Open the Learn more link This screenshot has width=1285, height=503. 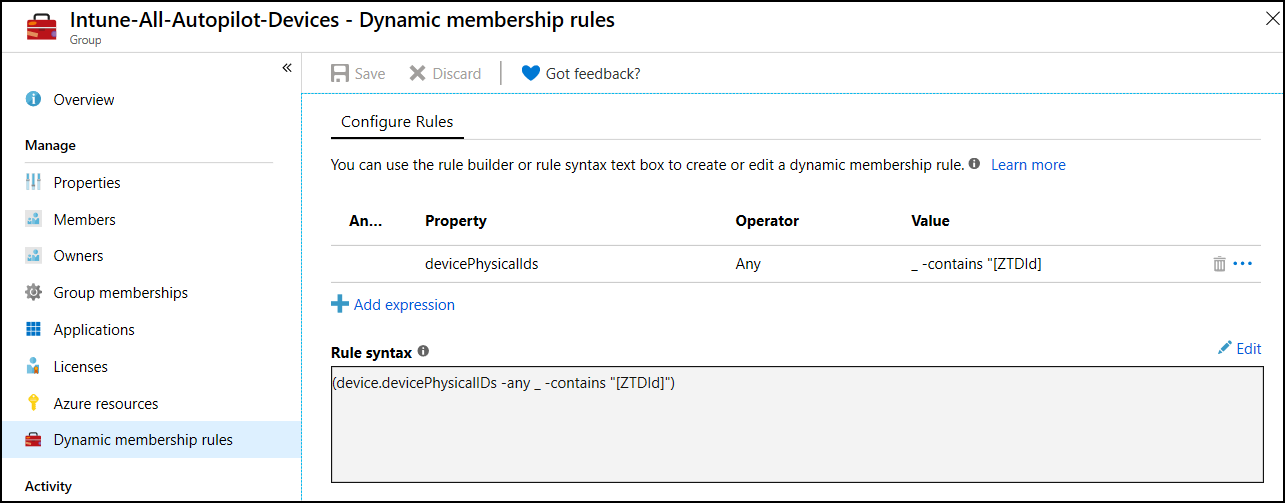point(1028,165)
